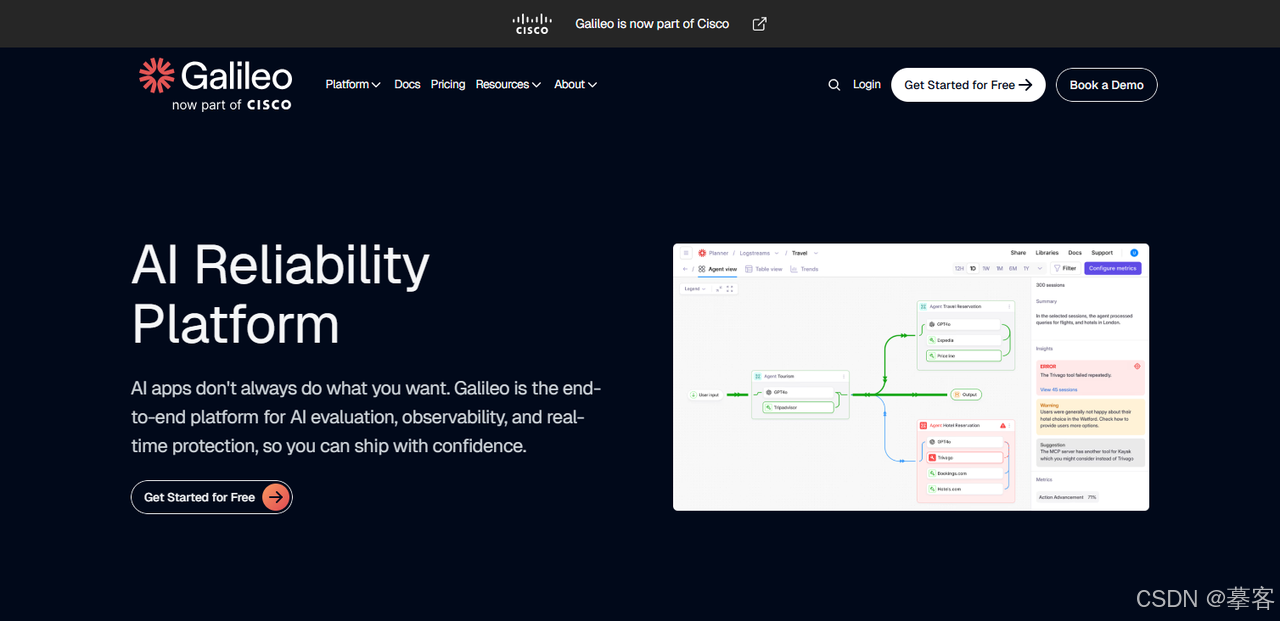Select the Expedia tool node
Viewport: 1280px width, 621px height.
[x=964, y=340]
